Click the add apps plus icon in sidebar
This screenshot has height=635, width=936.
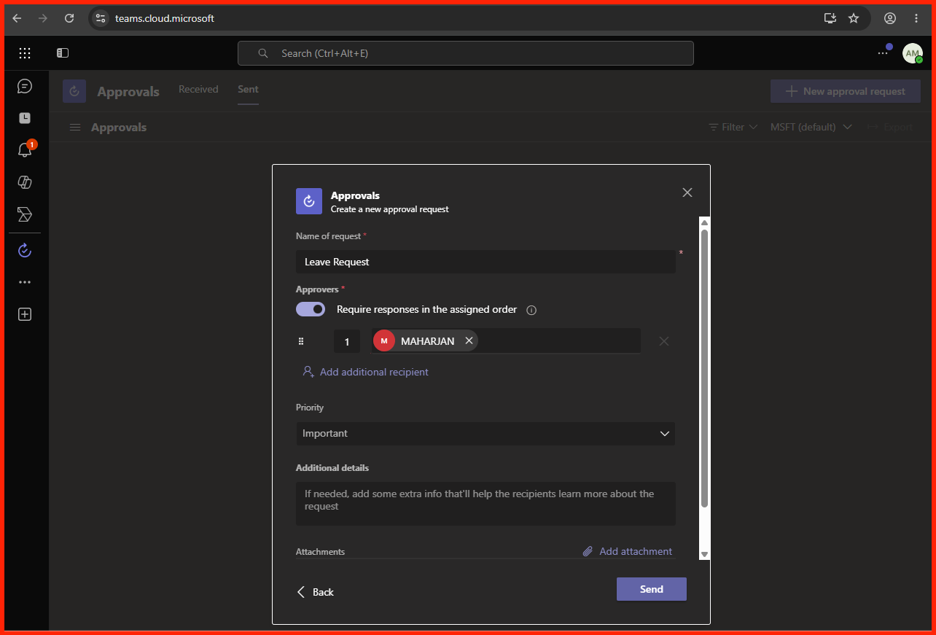(24, 315)
